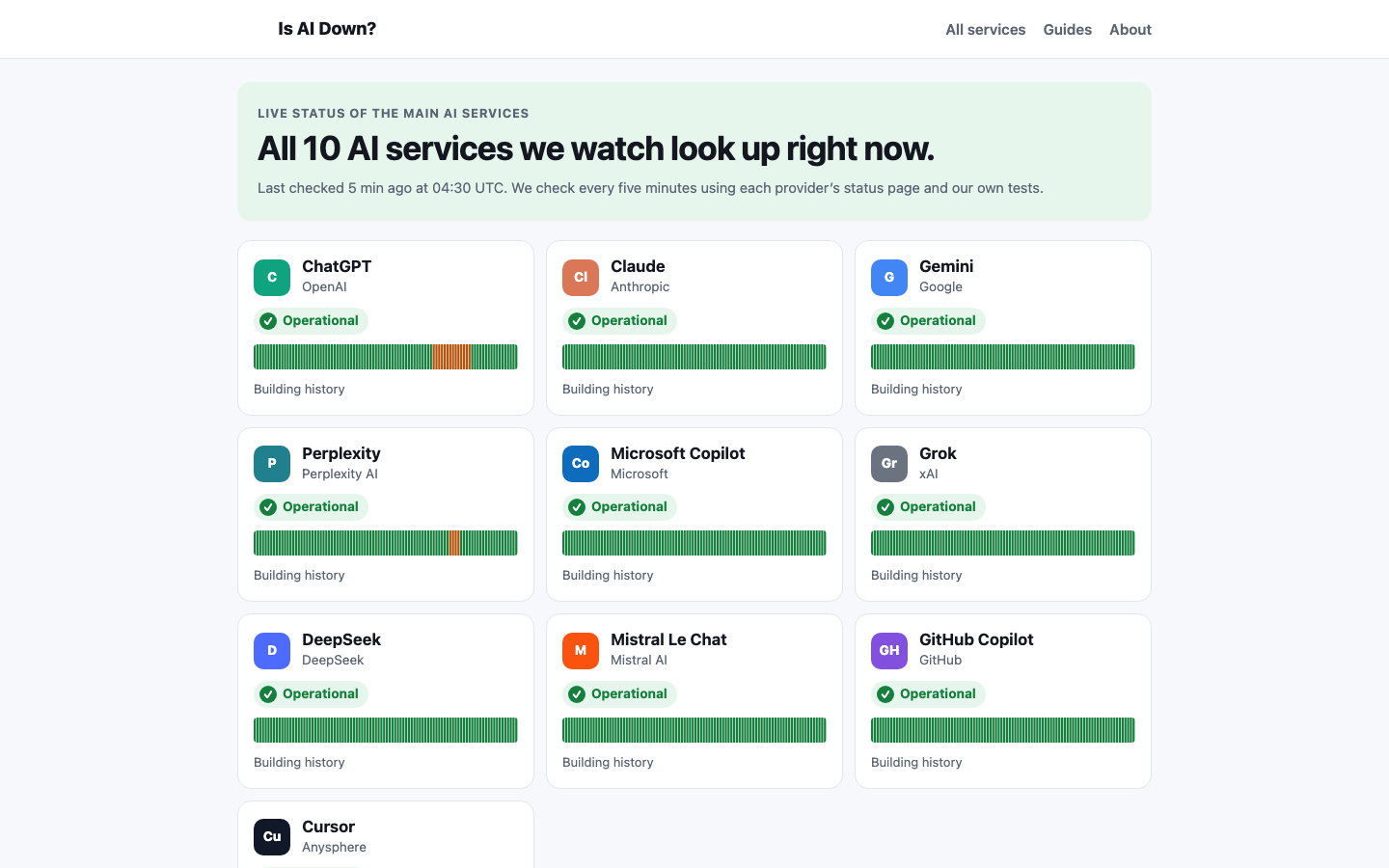Image resolution: width=1389 pixels, height=868 pixels.
Task: Go to the About page
Action: tap(1130, 30)
